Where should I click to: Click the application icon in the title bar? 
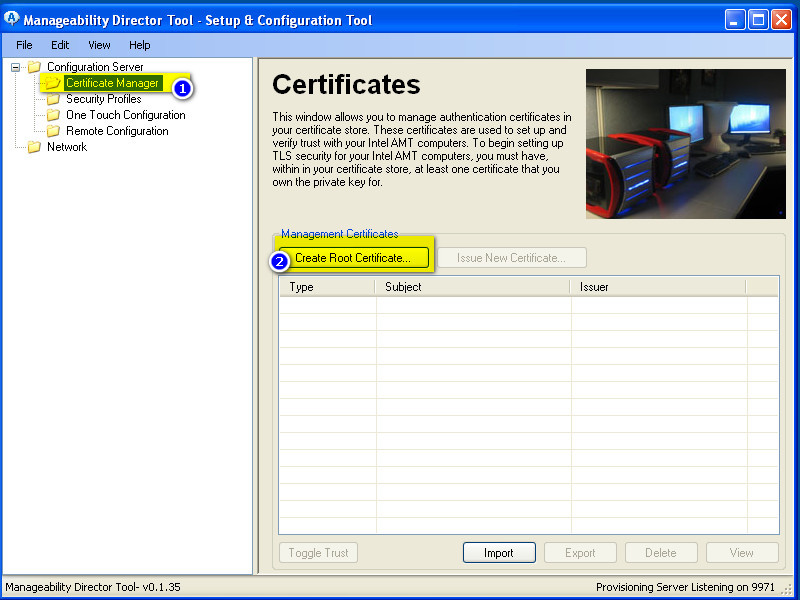click(11, 19)
